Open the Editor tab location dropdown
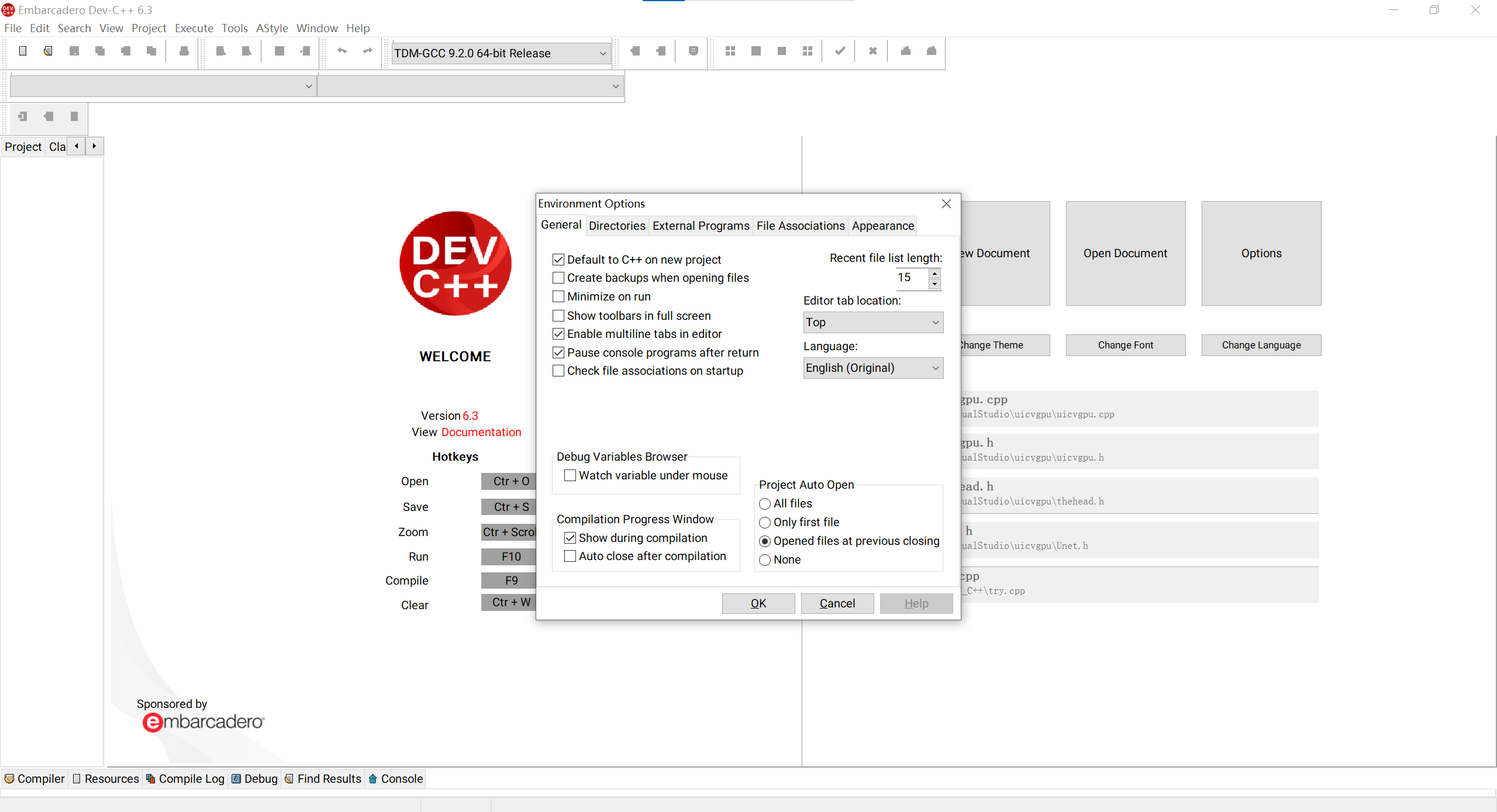Image resolution: width=1497 pixels, height=812 pixels. pyautogui.click(x=872, y=322)
